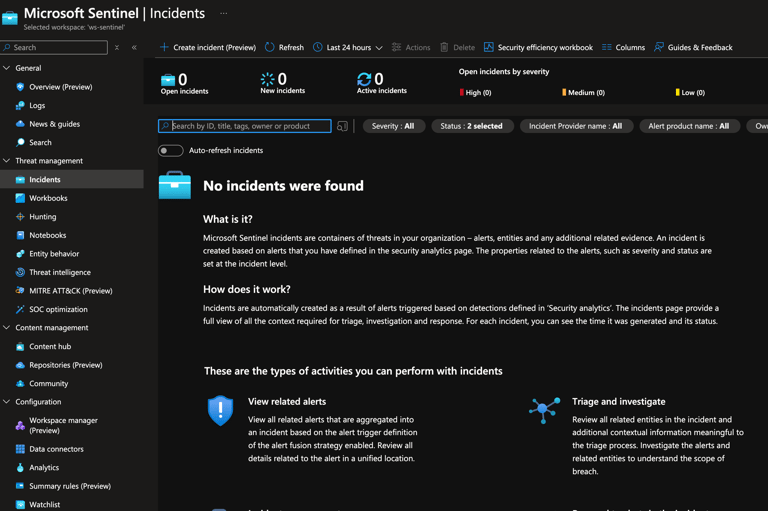Open the Hunting crosshair icon
The image size is (768, 511).
point(20,217)
